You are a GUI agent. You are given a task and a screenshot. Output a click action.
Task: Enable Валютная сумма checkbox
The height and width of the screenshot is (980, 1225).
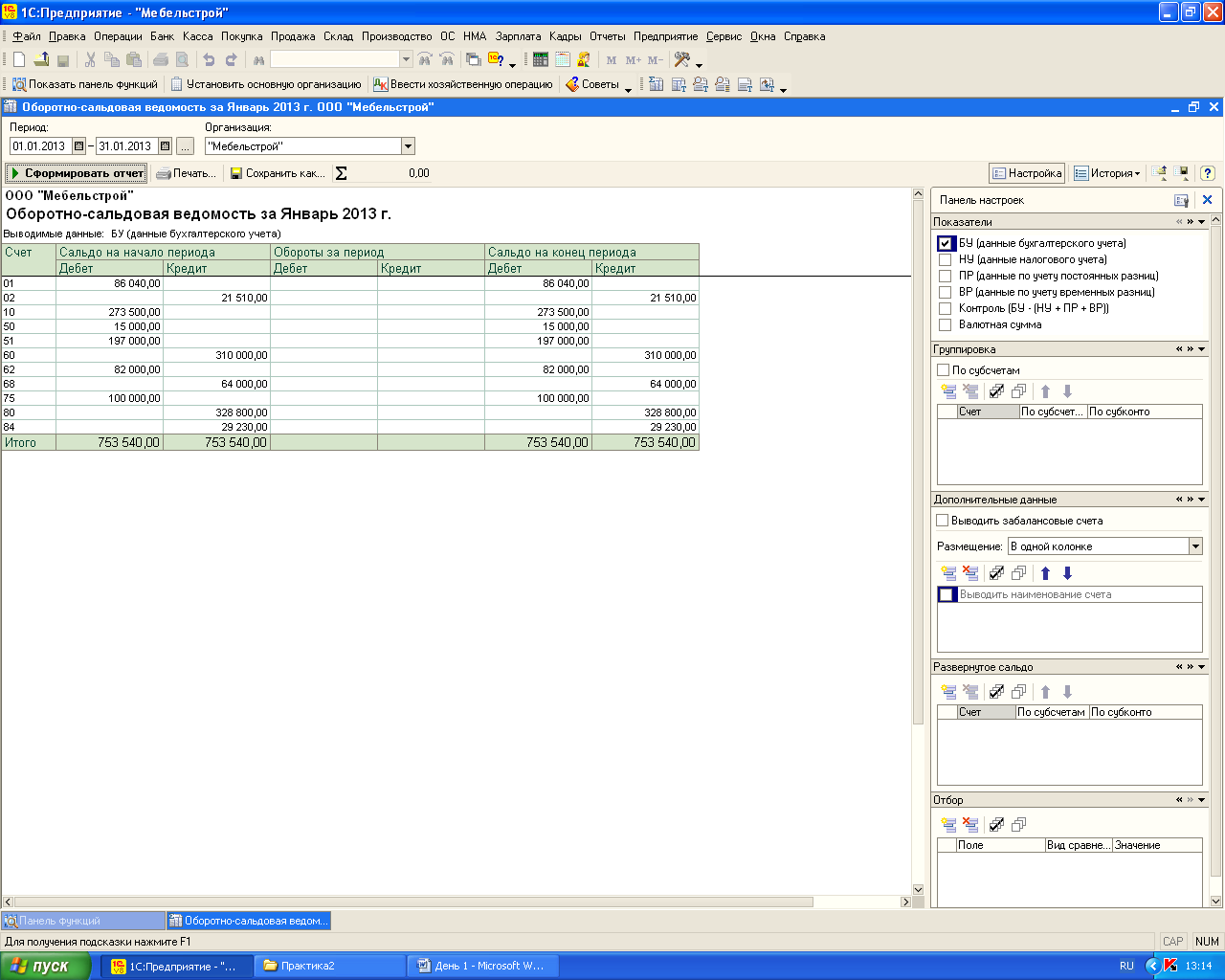[x=946, y=324]
